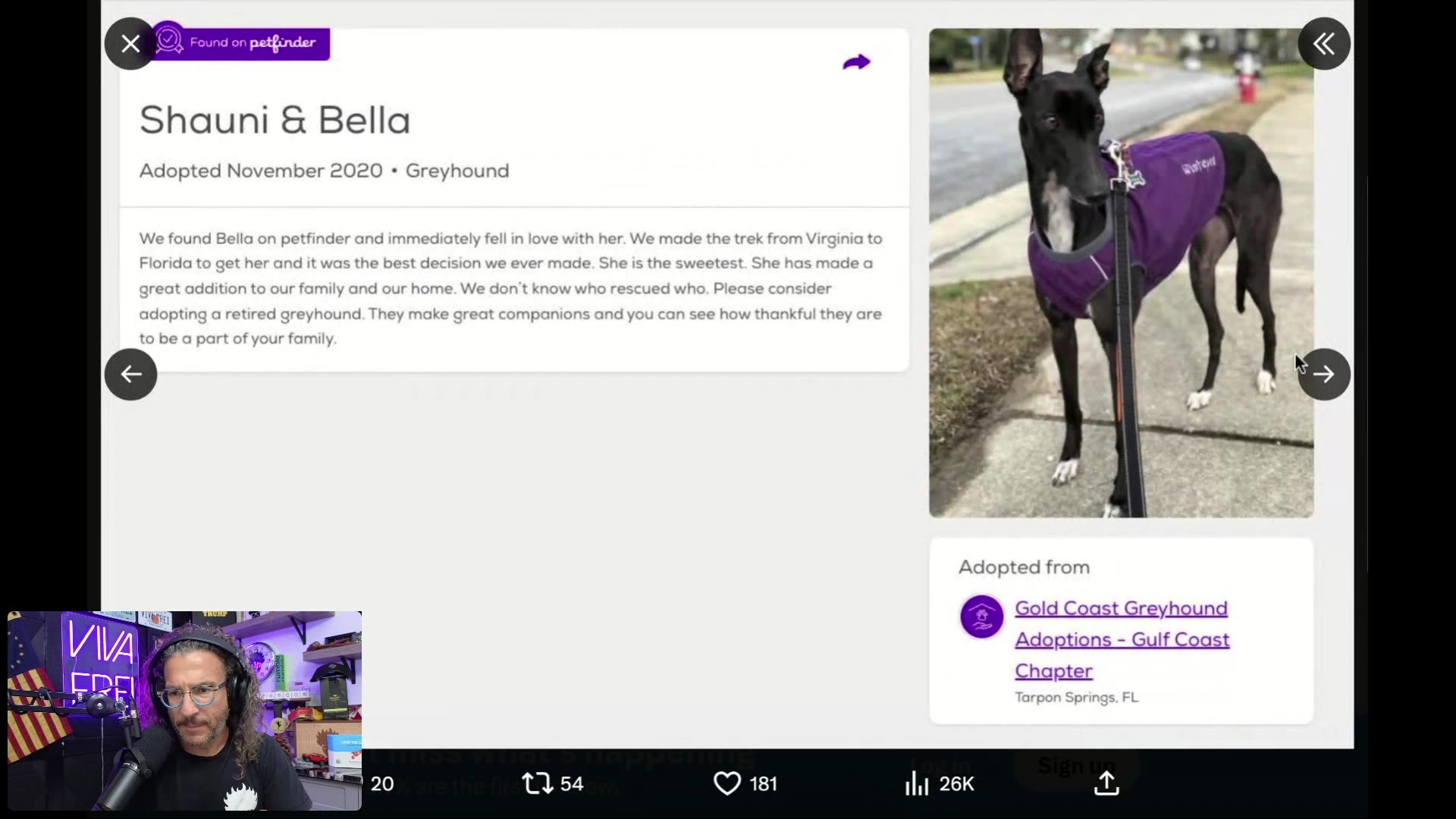The width and height of the screenshot is (1456, 819).
Task: Click the Found on Petfinder badge
Action: click(241, 42)
